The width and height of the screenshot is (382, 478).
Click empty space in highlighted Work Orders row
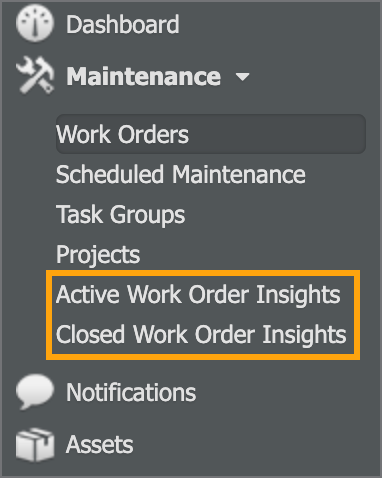277,134
